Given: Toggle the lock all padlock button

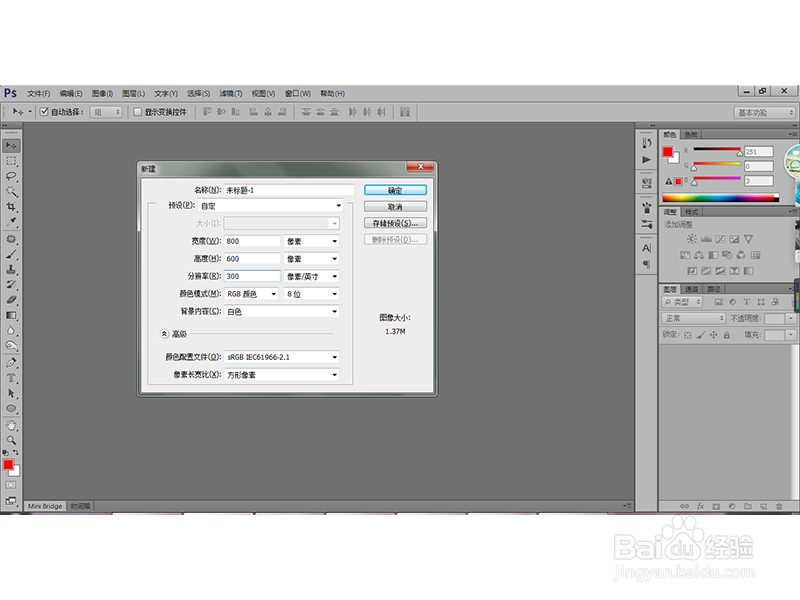Looking at the screenshot, I should (727, 335).
